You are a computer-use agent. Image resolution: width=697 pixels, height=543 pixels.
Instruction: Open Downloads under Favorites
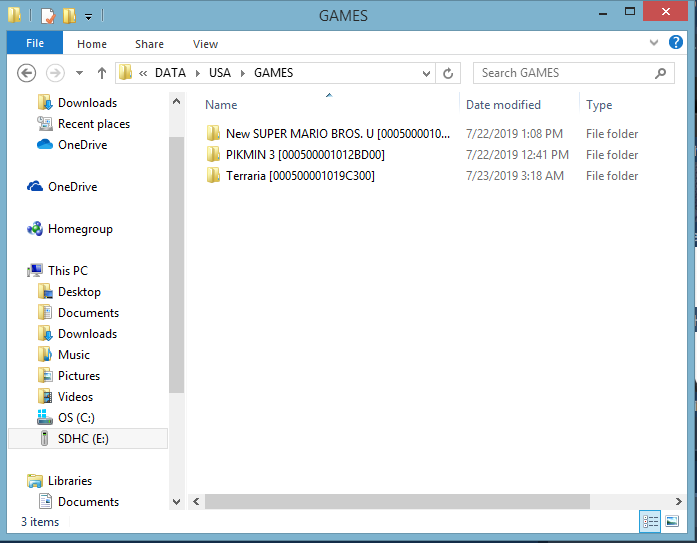[x=88, y=103]
